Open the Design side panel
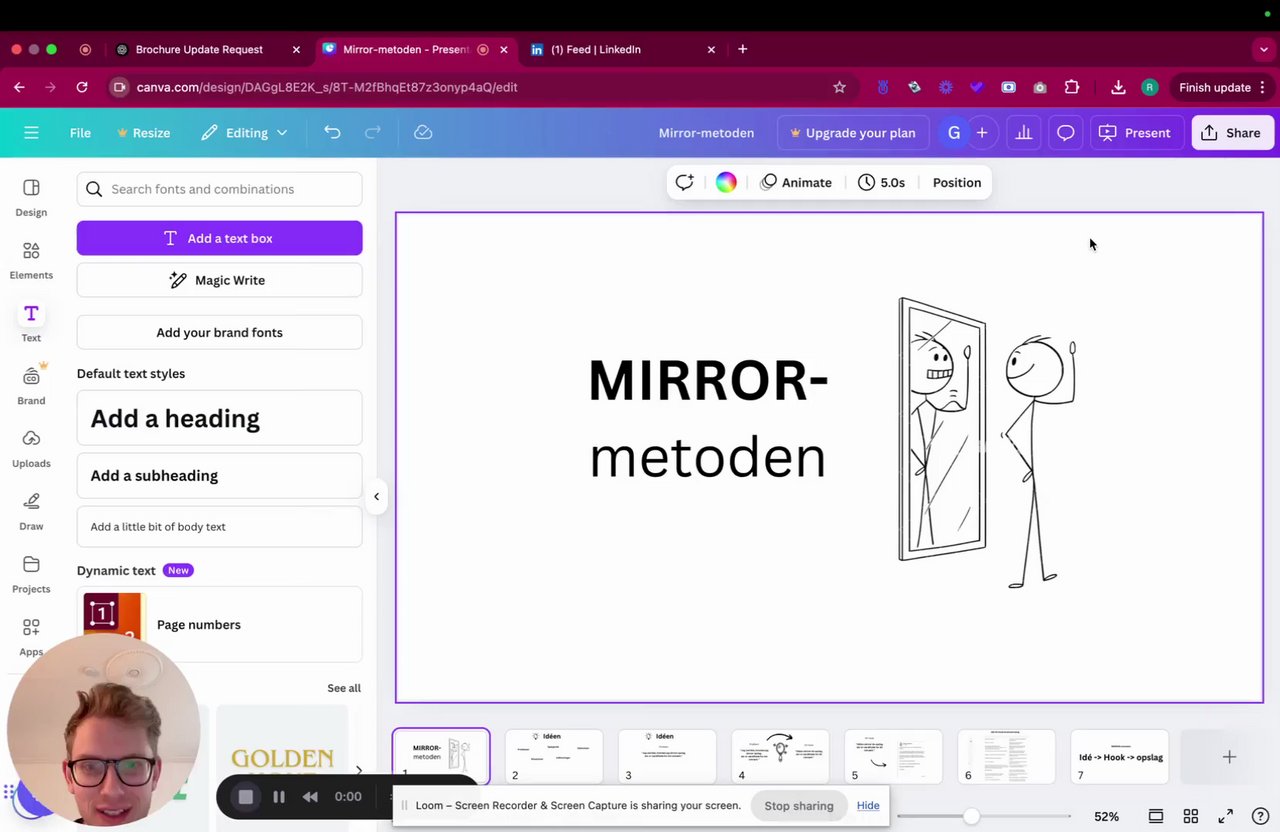Image resolution: width=1280 pixels, height=832 pixels. 31,198
